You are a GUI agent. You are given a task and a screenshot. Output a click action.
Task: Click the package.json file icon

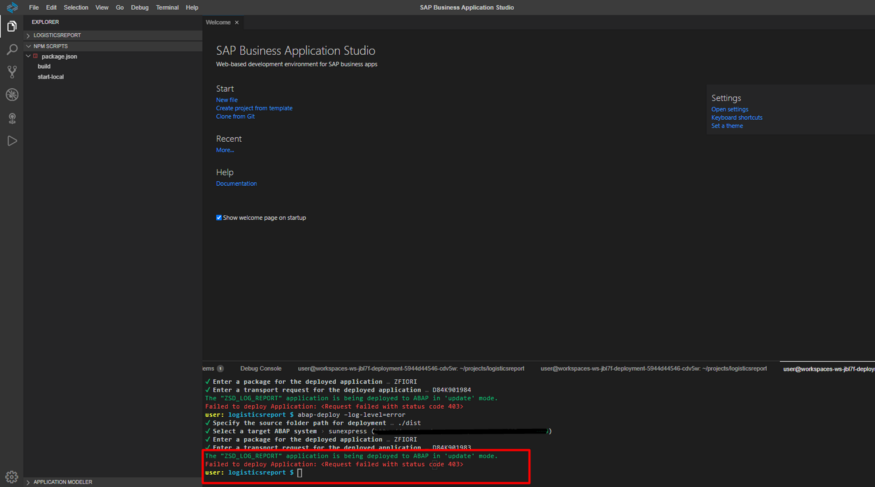[36, 56]
